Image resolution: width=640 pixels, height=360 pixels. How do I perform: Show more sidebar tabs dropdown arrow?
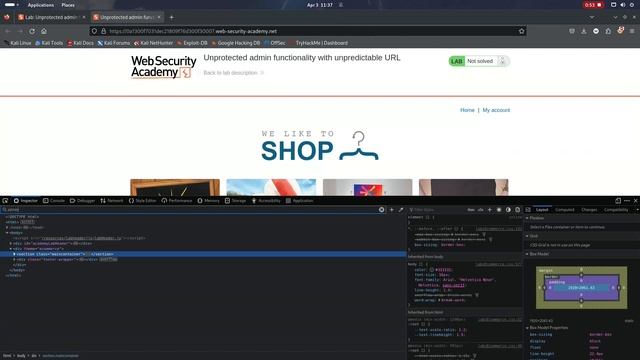point(637,209)
